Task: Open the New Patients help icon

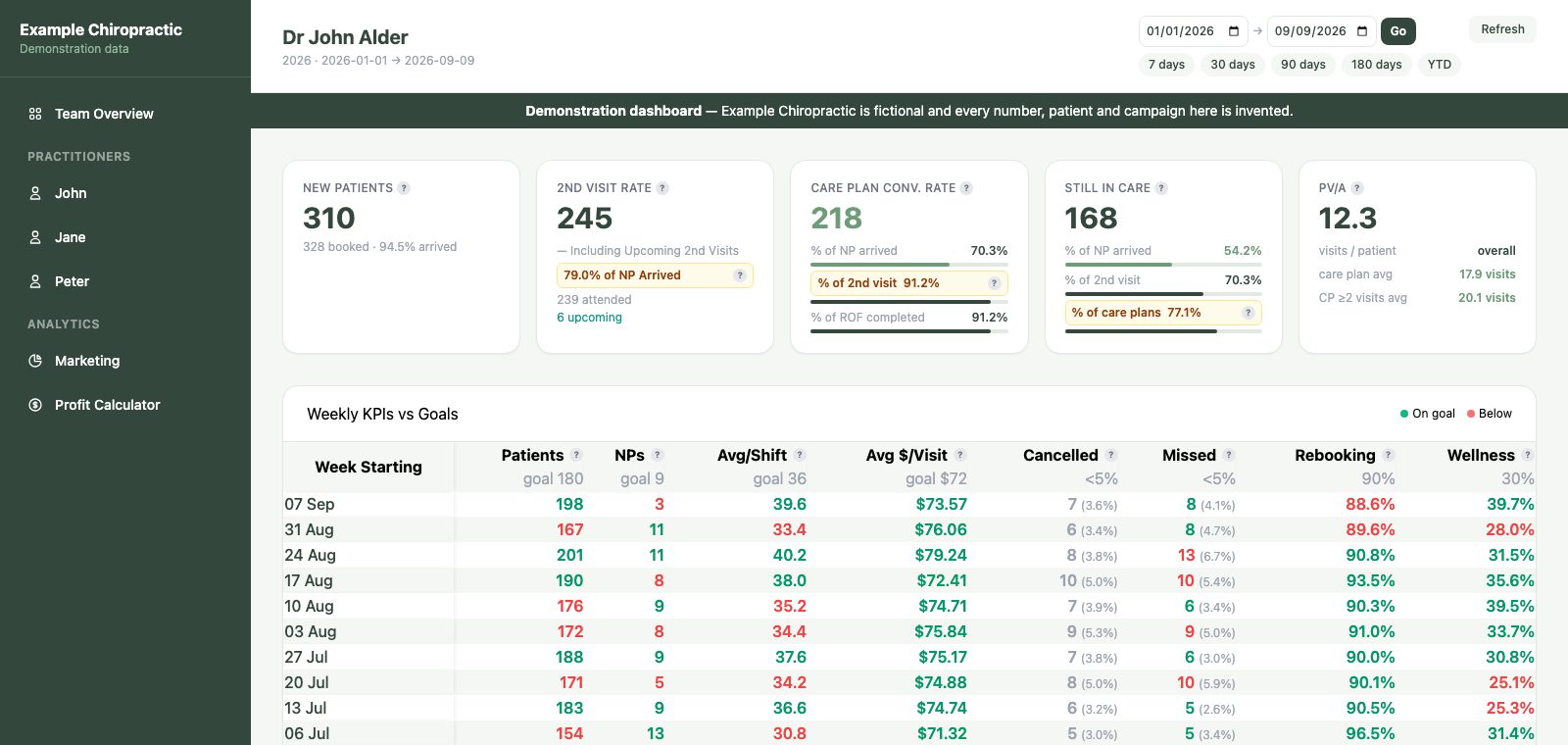Action: coord(404,188)
